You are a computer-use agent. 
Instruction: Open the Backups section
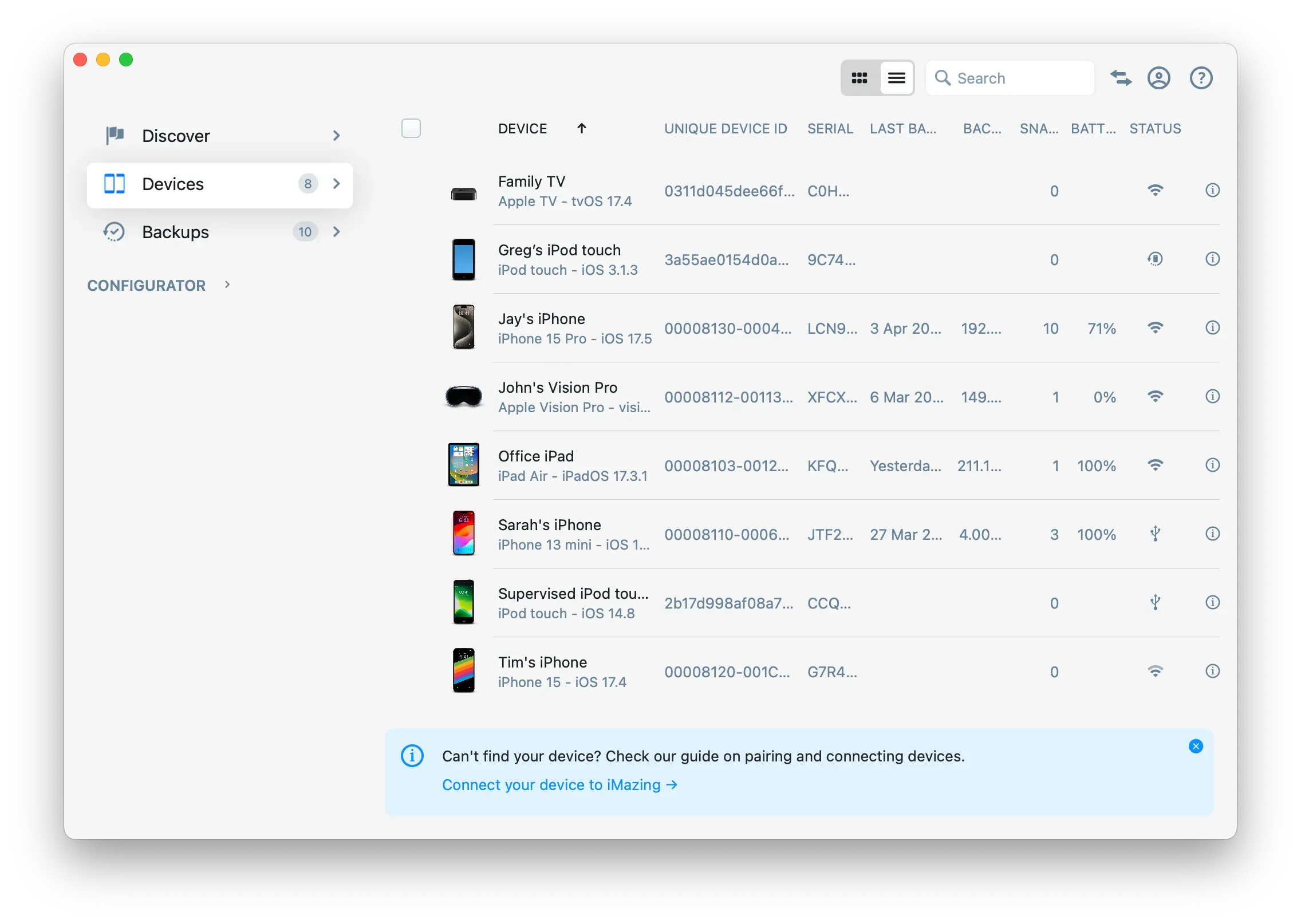pyautogui.click(x=175, y=232)
